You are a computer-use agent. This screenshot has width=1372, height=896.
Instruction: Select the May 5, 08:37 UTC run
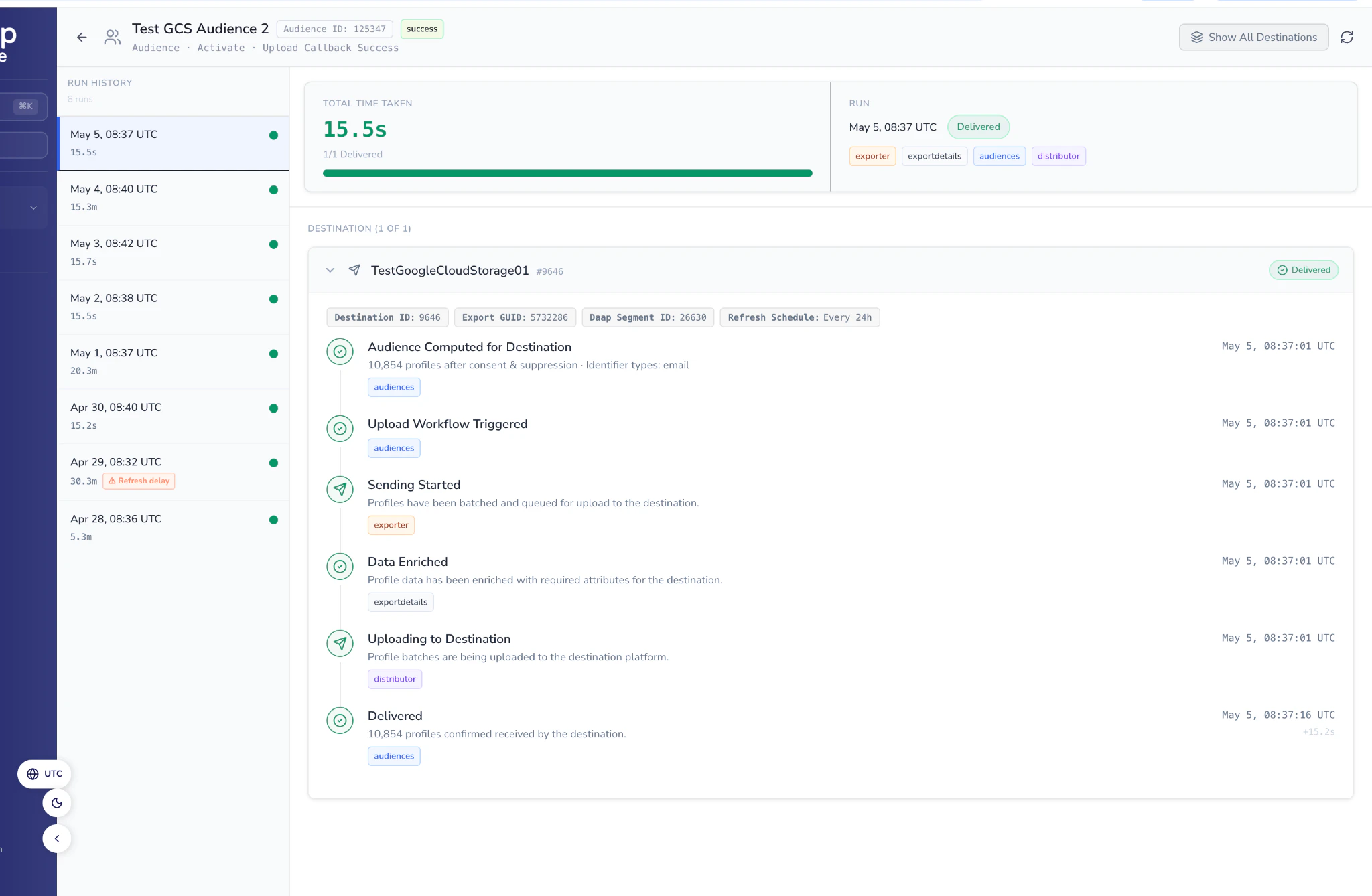point(174,143)
